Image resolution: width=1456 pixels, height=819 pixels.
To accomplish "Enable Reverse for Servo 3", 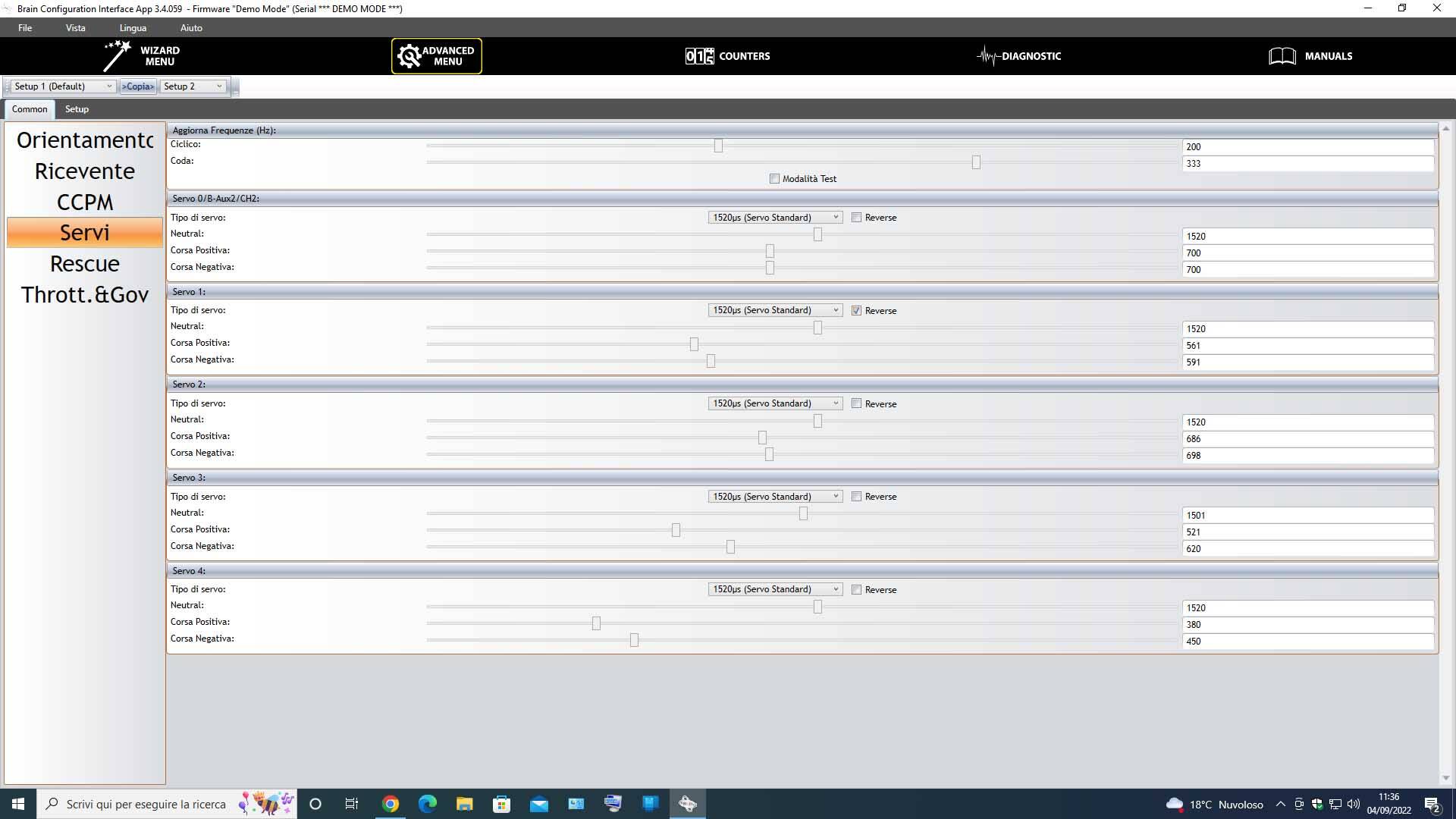I will [856, 497].
